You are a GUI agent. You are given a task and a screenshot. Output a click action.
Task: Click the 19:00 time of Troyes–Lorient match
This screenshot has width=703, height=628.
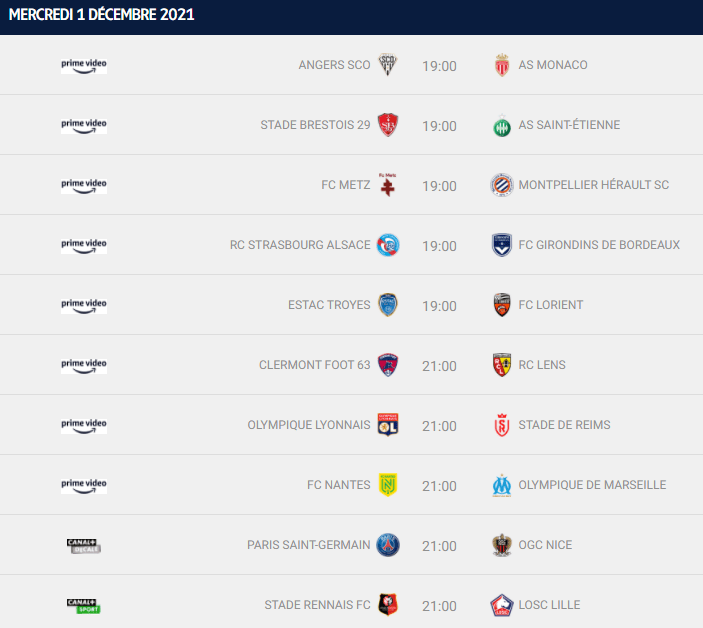click(439, 305)
